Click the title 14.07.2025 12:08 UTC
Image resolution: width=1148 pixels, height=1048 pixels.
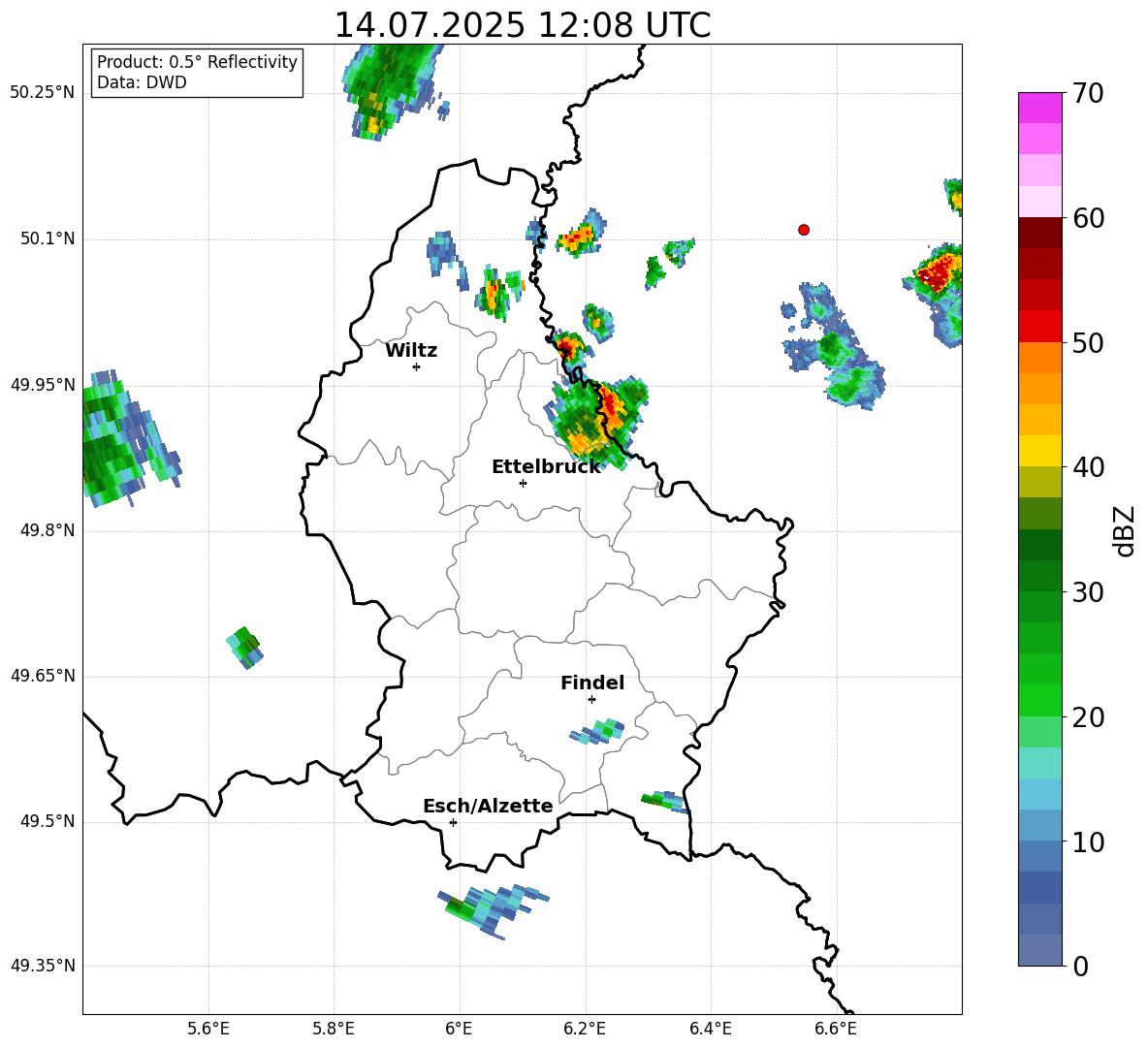522,25
